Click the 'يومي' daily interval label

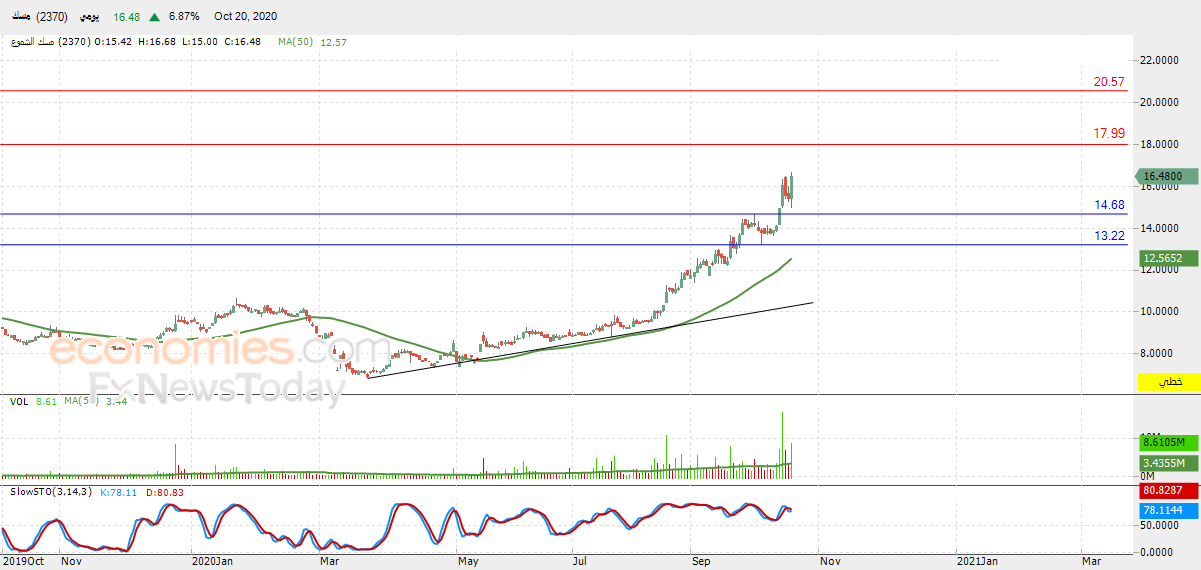point(88,17)
